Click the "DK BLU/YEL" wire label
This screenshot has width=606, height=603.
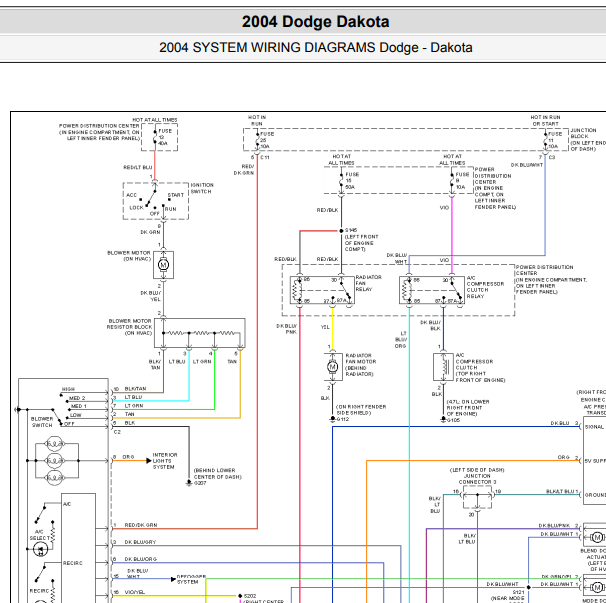(x=150, y=296)
